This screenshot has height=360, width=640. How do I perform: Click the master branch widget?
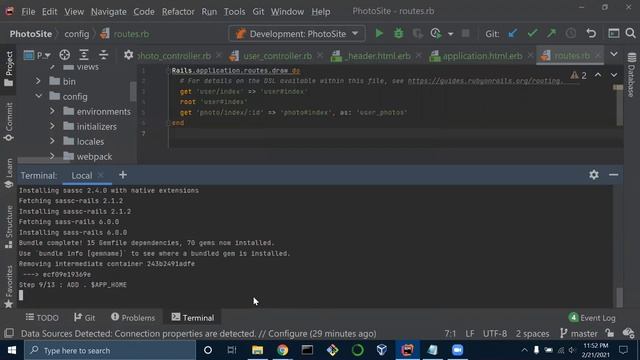tap(578, 333)
